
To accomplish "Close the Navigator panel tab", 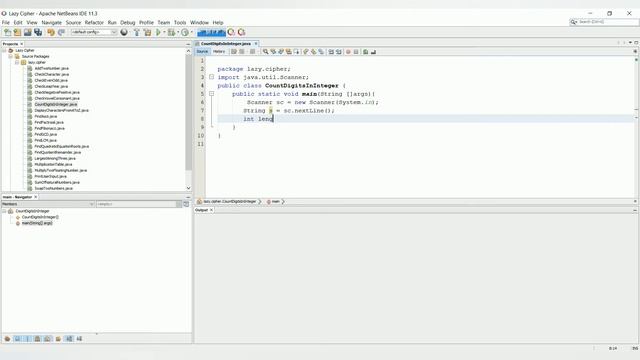I will 36,197.
